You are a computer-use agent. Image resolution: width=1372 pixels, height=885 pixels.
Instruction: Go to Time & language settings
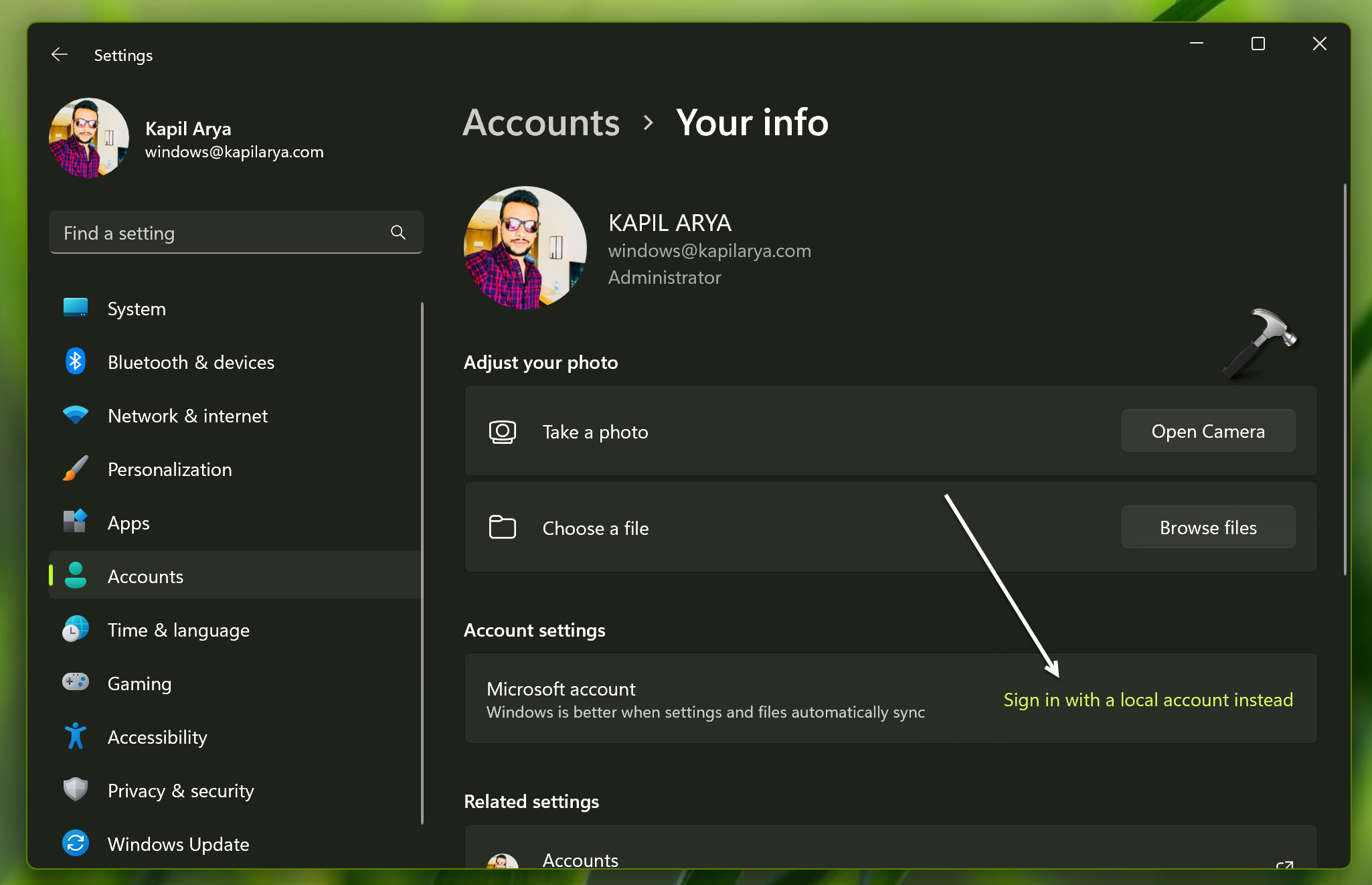[178, 630]
